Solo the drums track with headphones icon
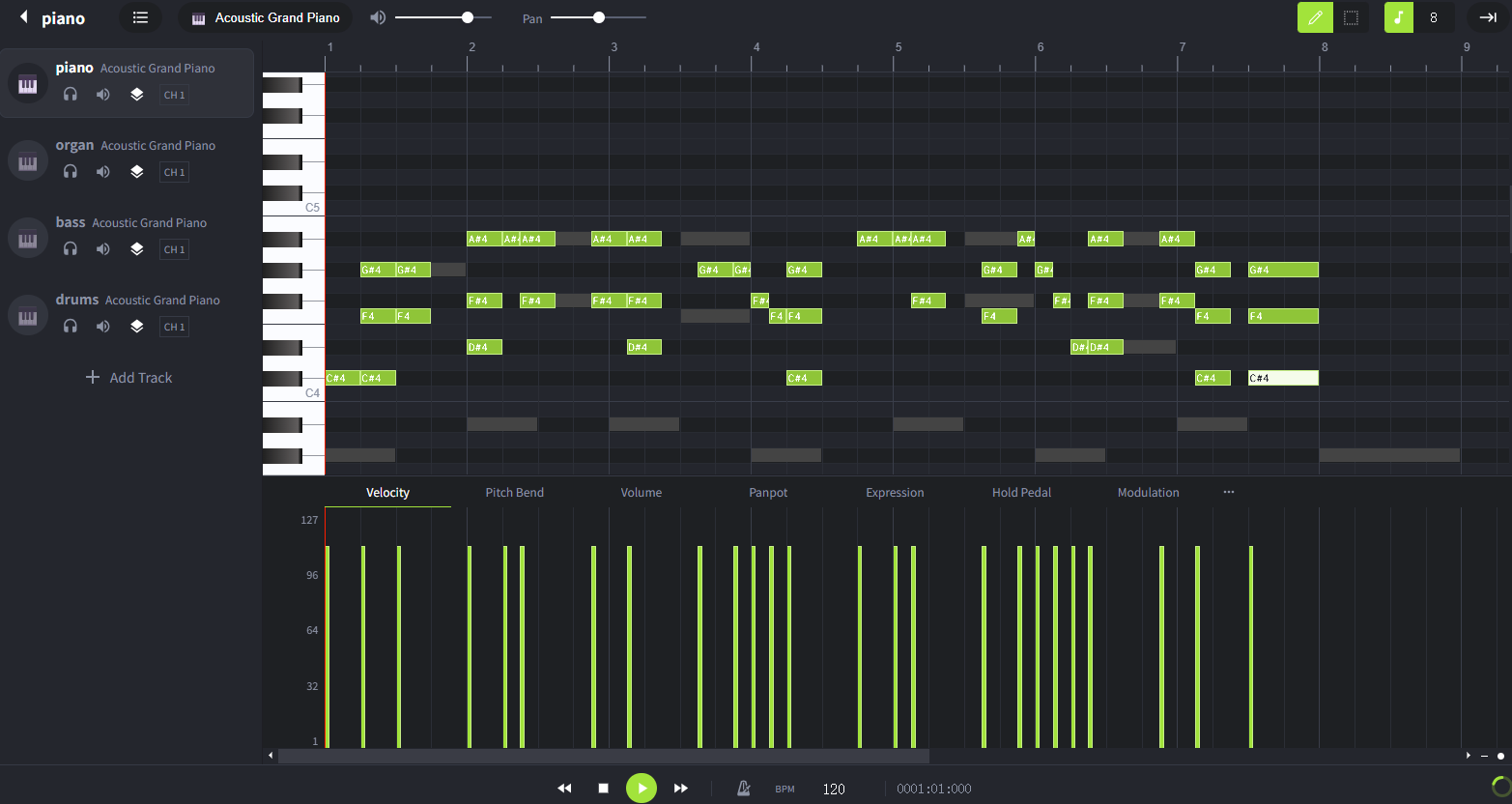Viewport: 1512px width, 804px height. (x=71, y=326)
